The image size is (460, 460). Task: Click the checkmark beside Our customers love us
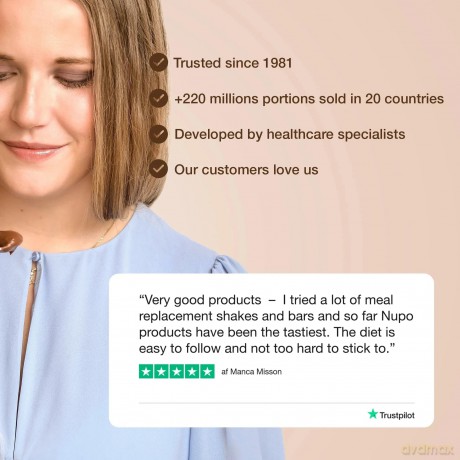(x=158, y=169)
